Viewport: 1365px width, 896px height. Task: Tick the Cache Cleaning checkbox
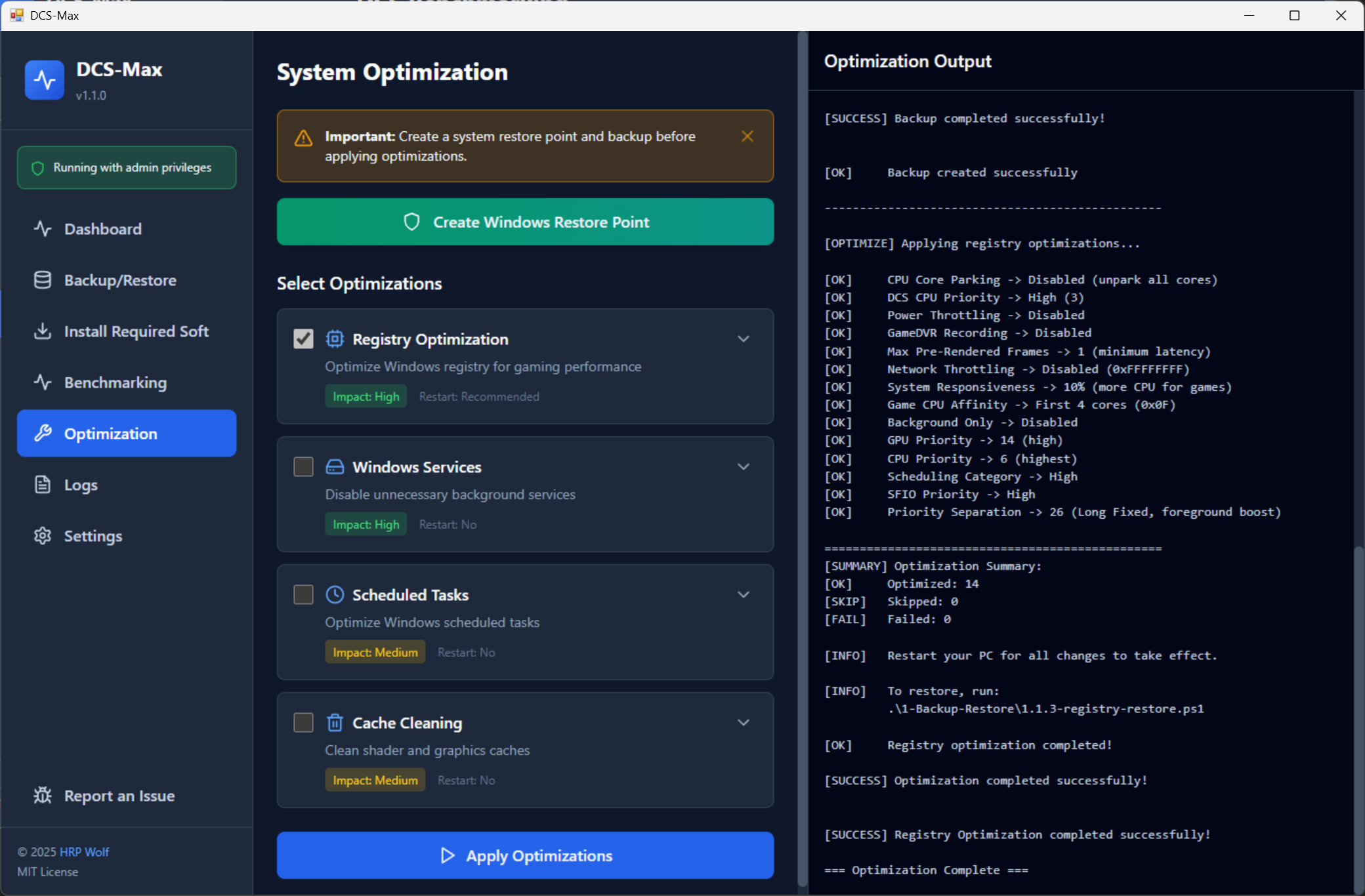(x=303, y=723)
